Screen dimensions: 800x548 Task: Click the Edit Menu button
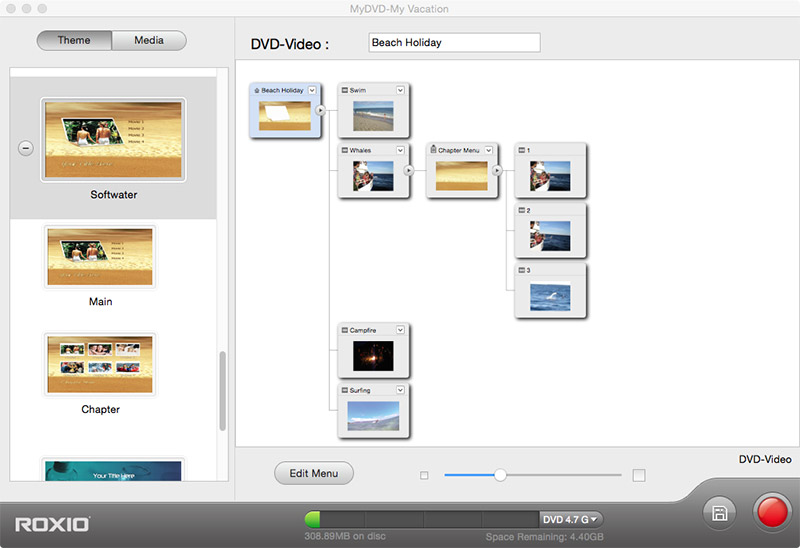tap(314, 474)
